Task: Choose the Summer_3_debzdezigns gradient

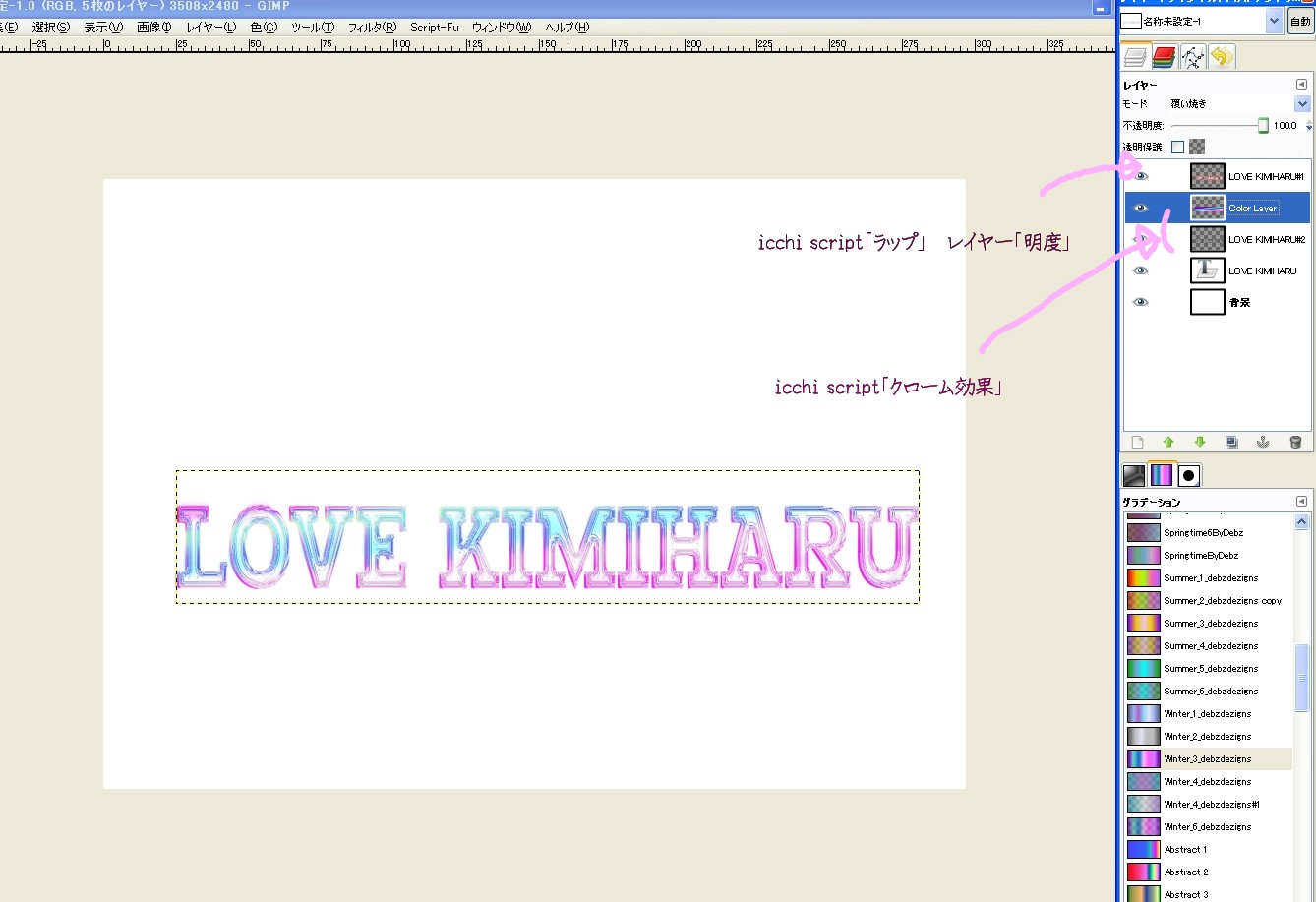Action: tap(1208, 624)
